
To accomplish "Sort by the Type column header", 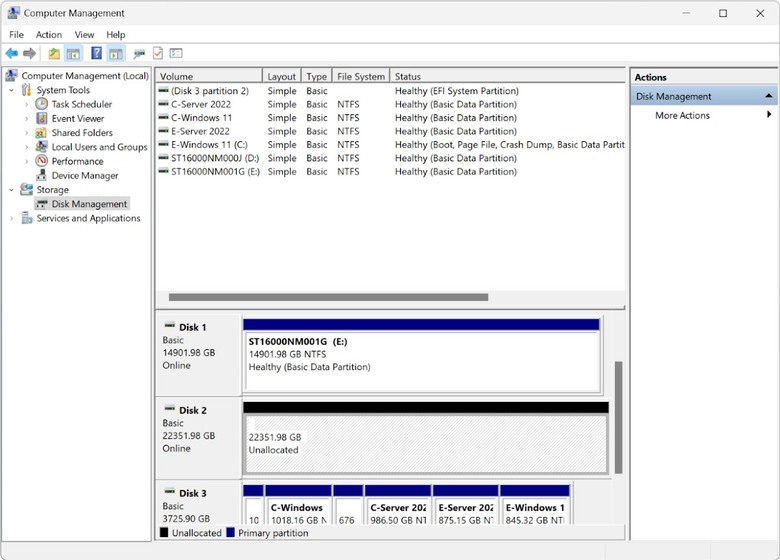I will [x=316, y=76].
